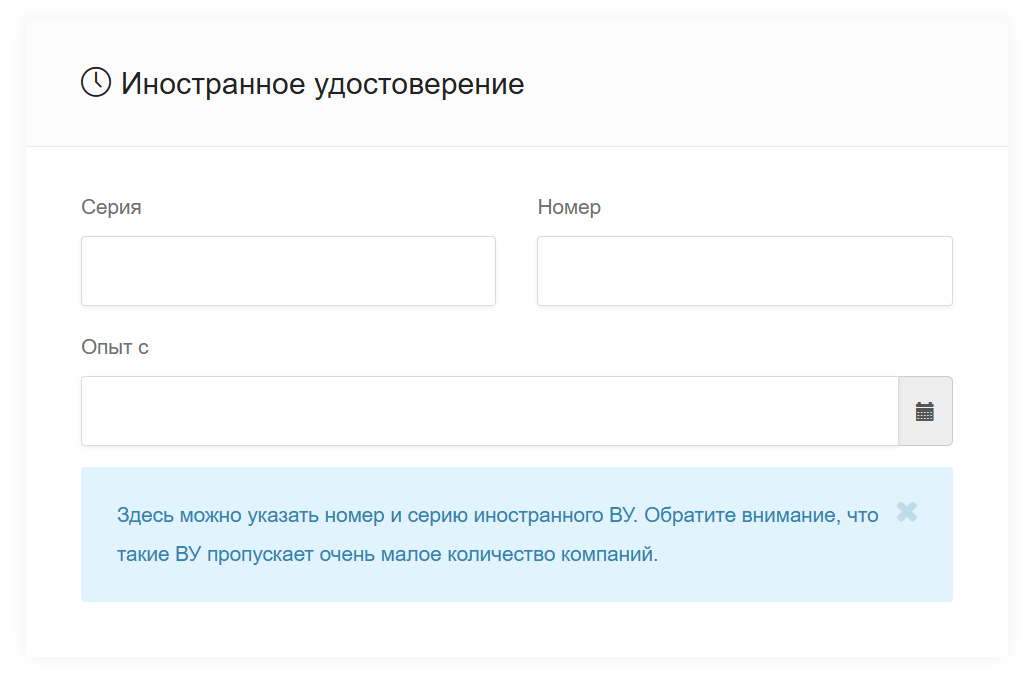
Task: Click the white area below the info alert
Action: pos(516,629)
